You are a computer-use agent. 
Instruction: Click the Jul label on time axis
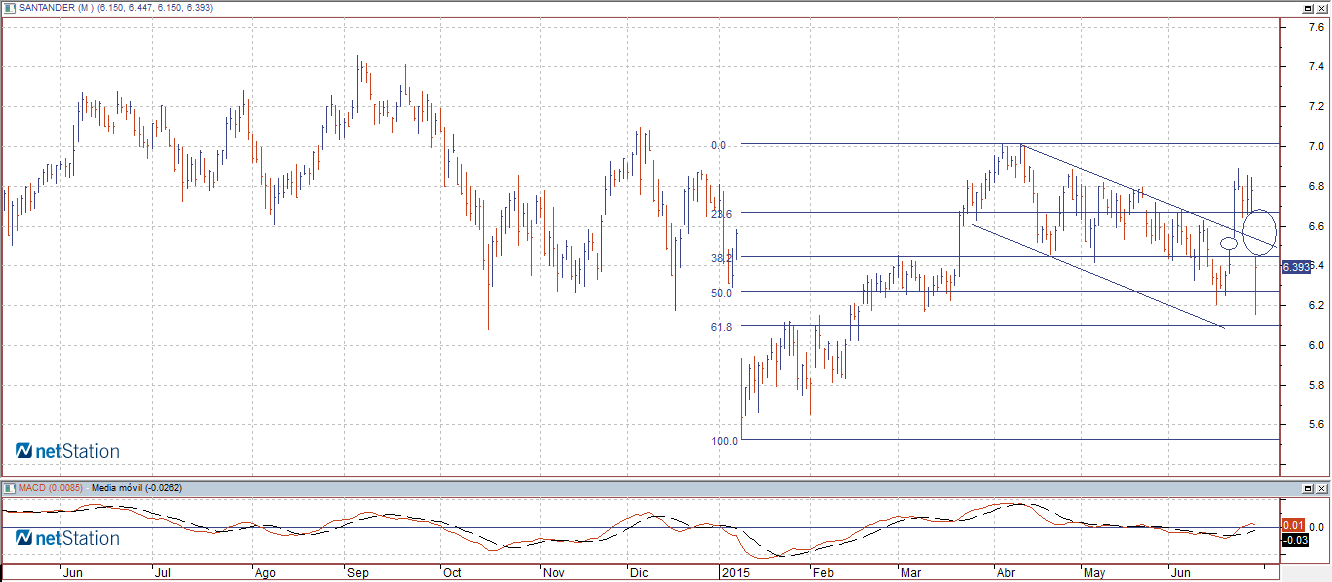pos(162,574)
